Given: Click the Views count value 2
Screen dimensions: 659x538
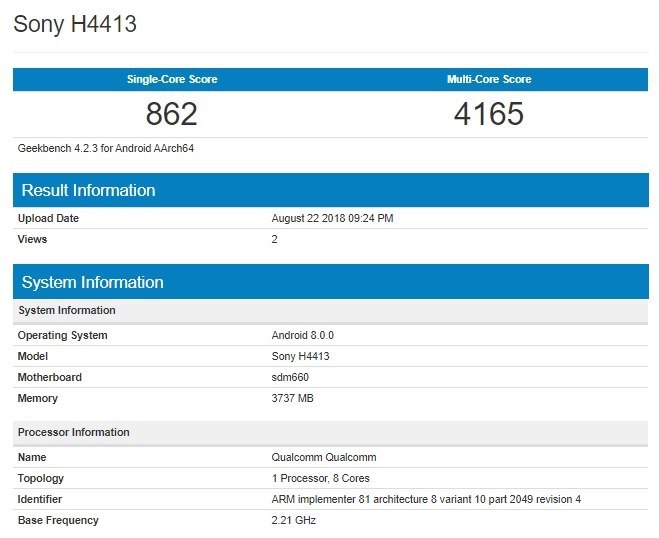Looking at the screenshot, I should [x=274, y=239].
